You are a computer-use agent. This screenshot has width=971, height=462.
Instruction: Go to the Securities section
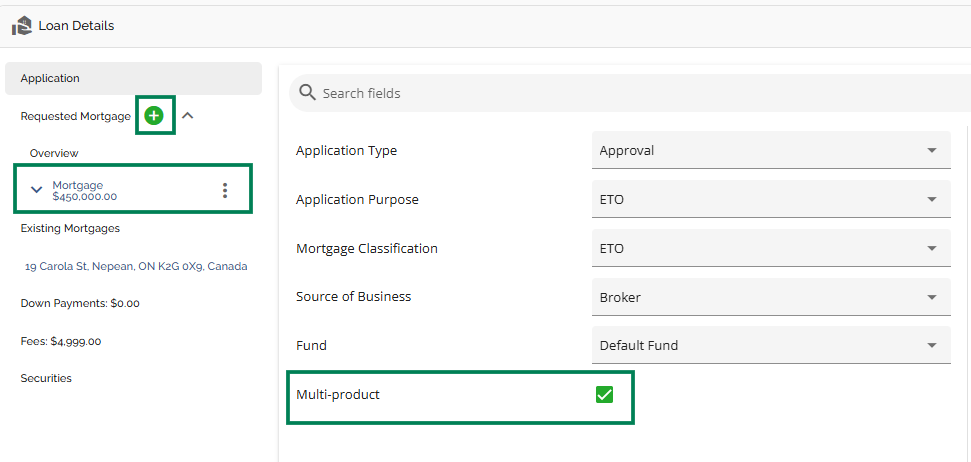coord(46,378)
